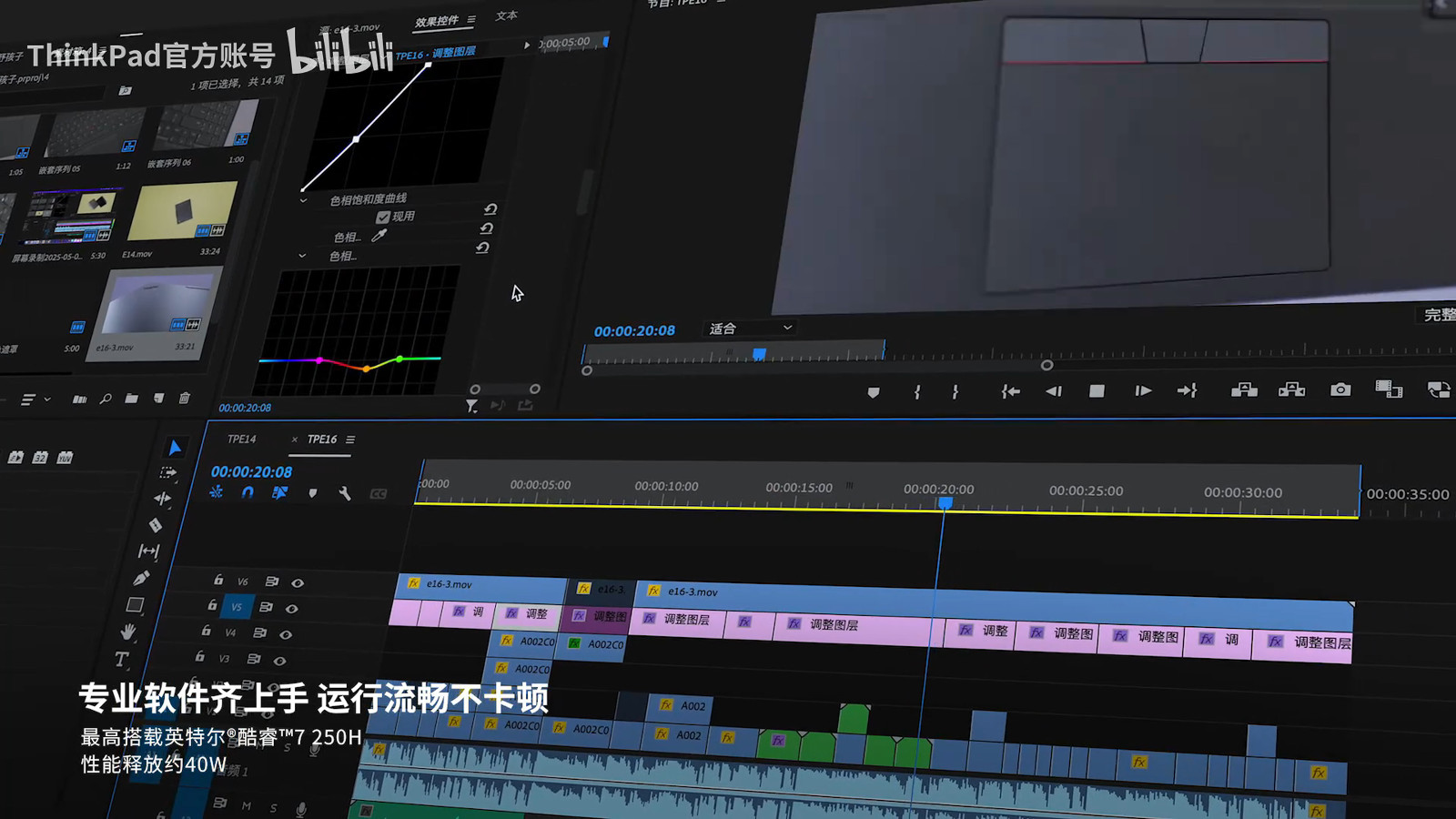Reset the 现用 parameter
1456x819 pixels.
coord(490,209)
